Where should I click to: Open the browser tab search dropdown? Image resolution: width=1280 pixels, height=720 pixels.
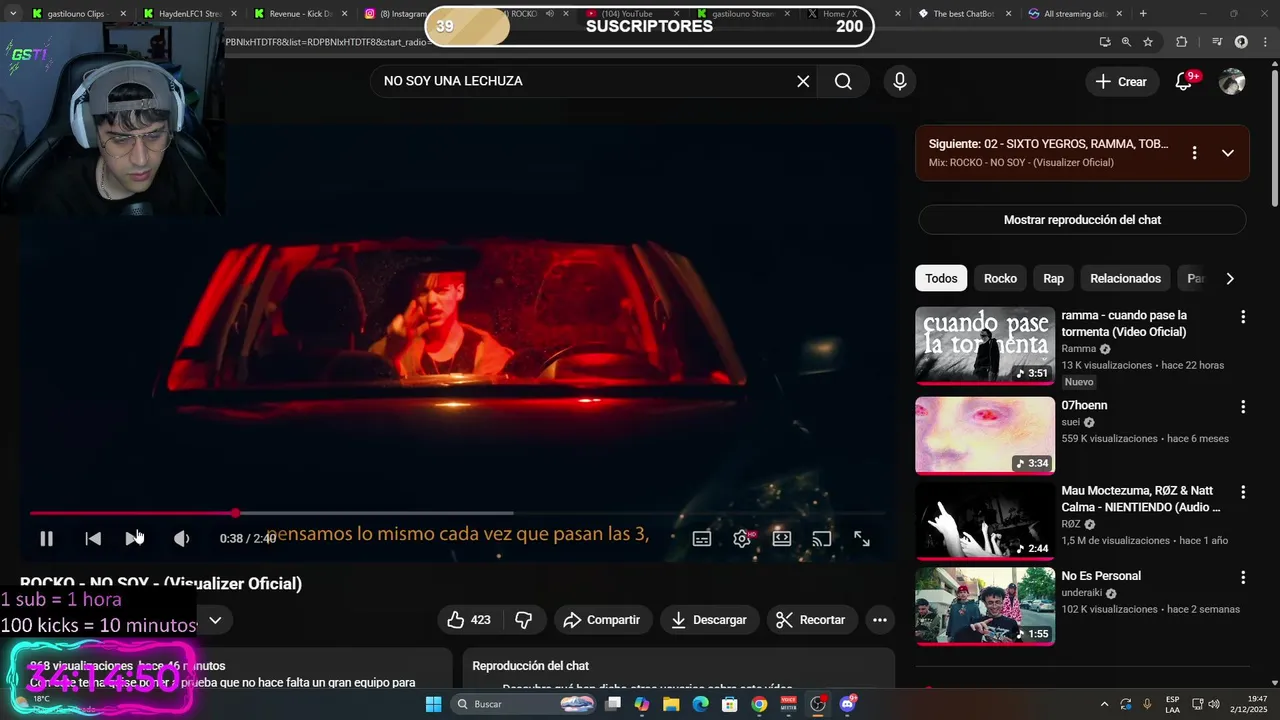click(12, 14)
